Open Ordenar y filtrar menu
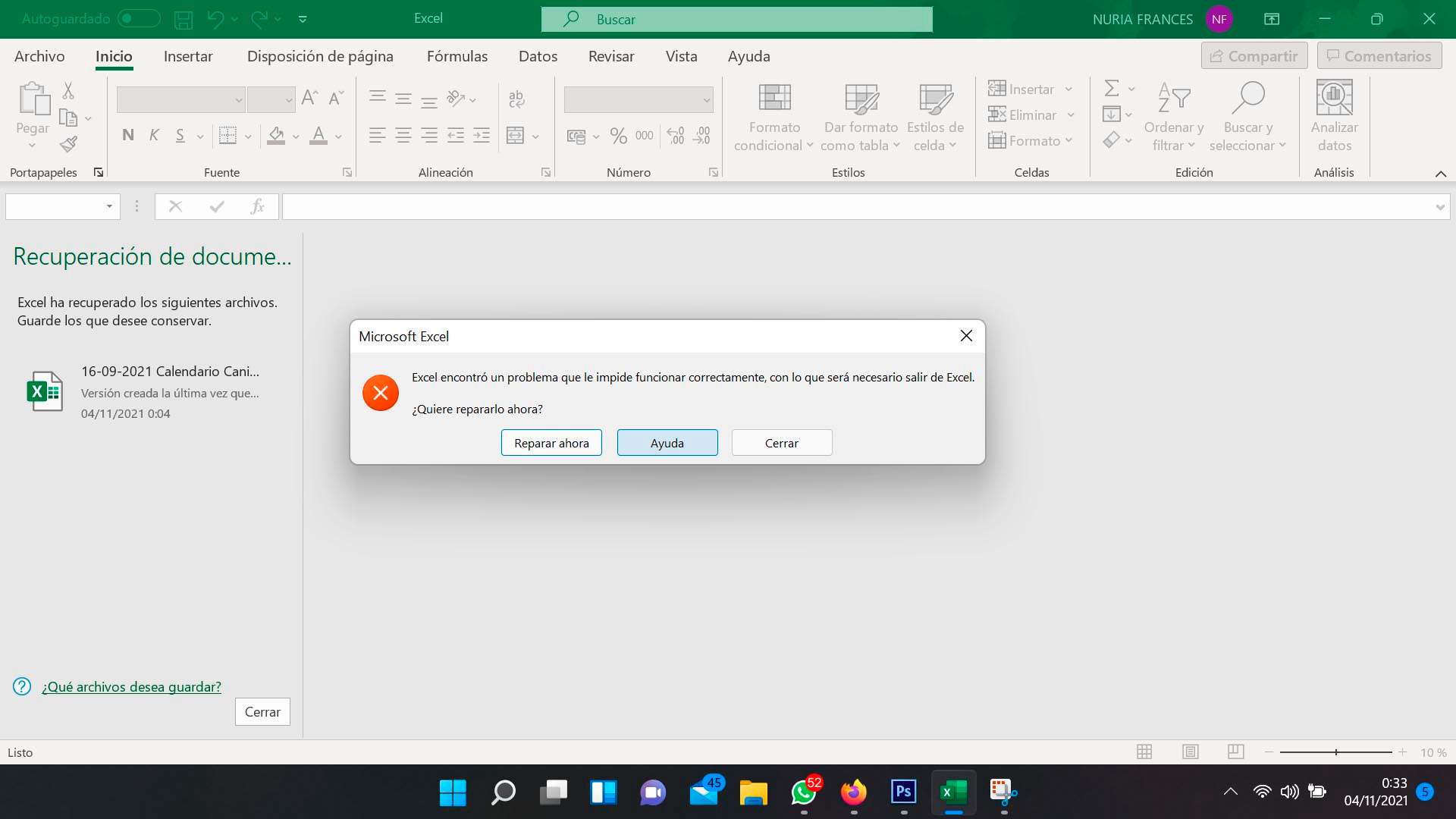This screenshot has width=1456, height=819. pyautogui.click(x=1173, y=117)
